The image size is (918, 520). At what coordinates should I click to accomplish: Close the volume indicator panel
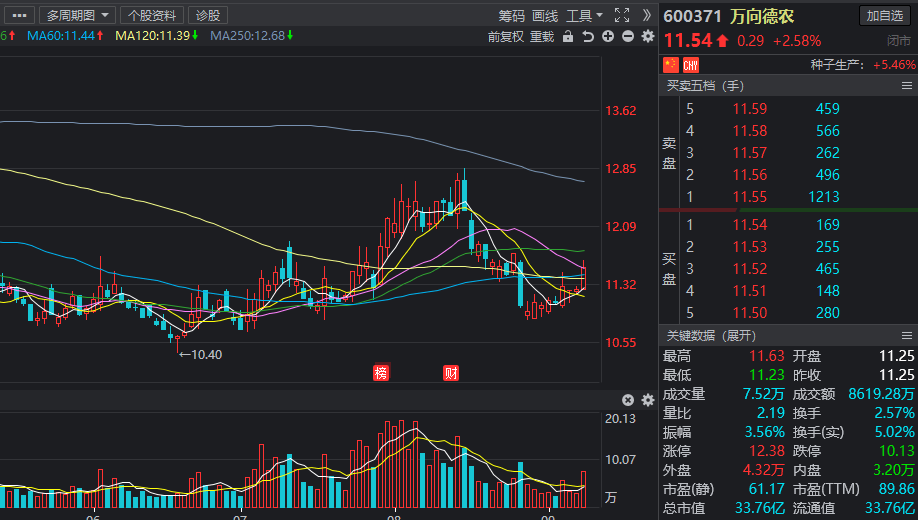628,400
